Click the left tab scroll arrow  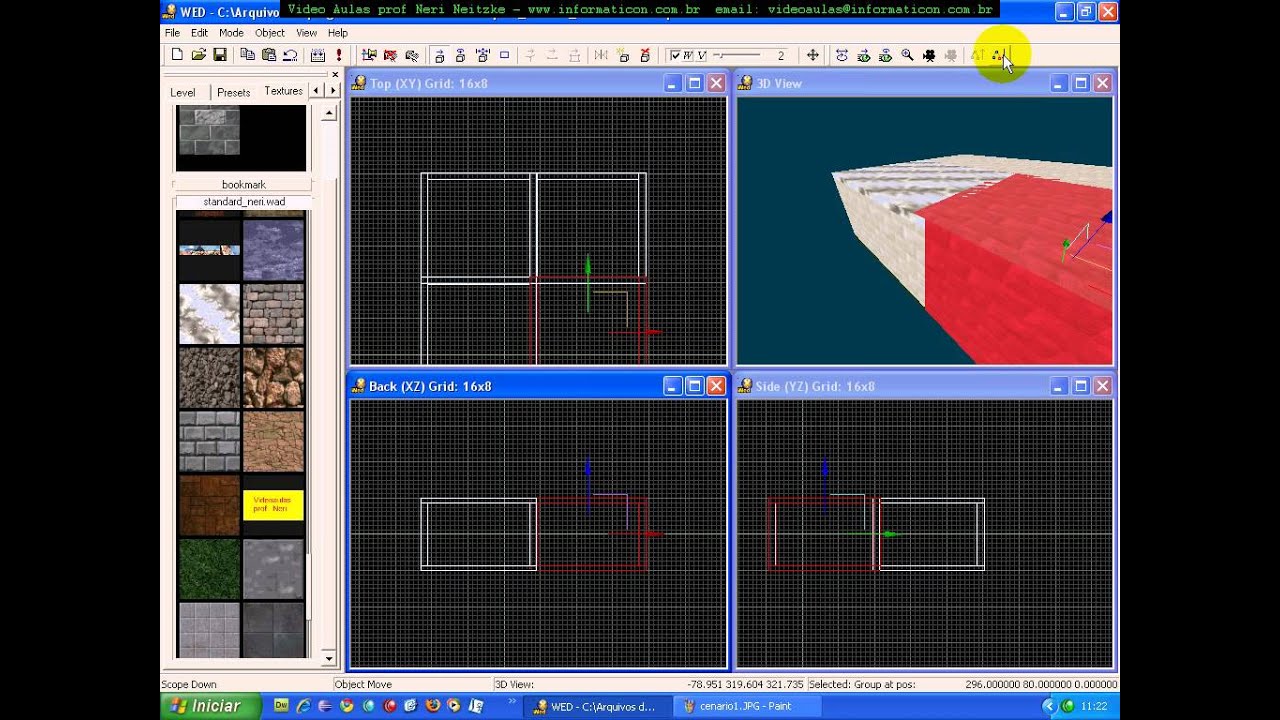point(316,91)
